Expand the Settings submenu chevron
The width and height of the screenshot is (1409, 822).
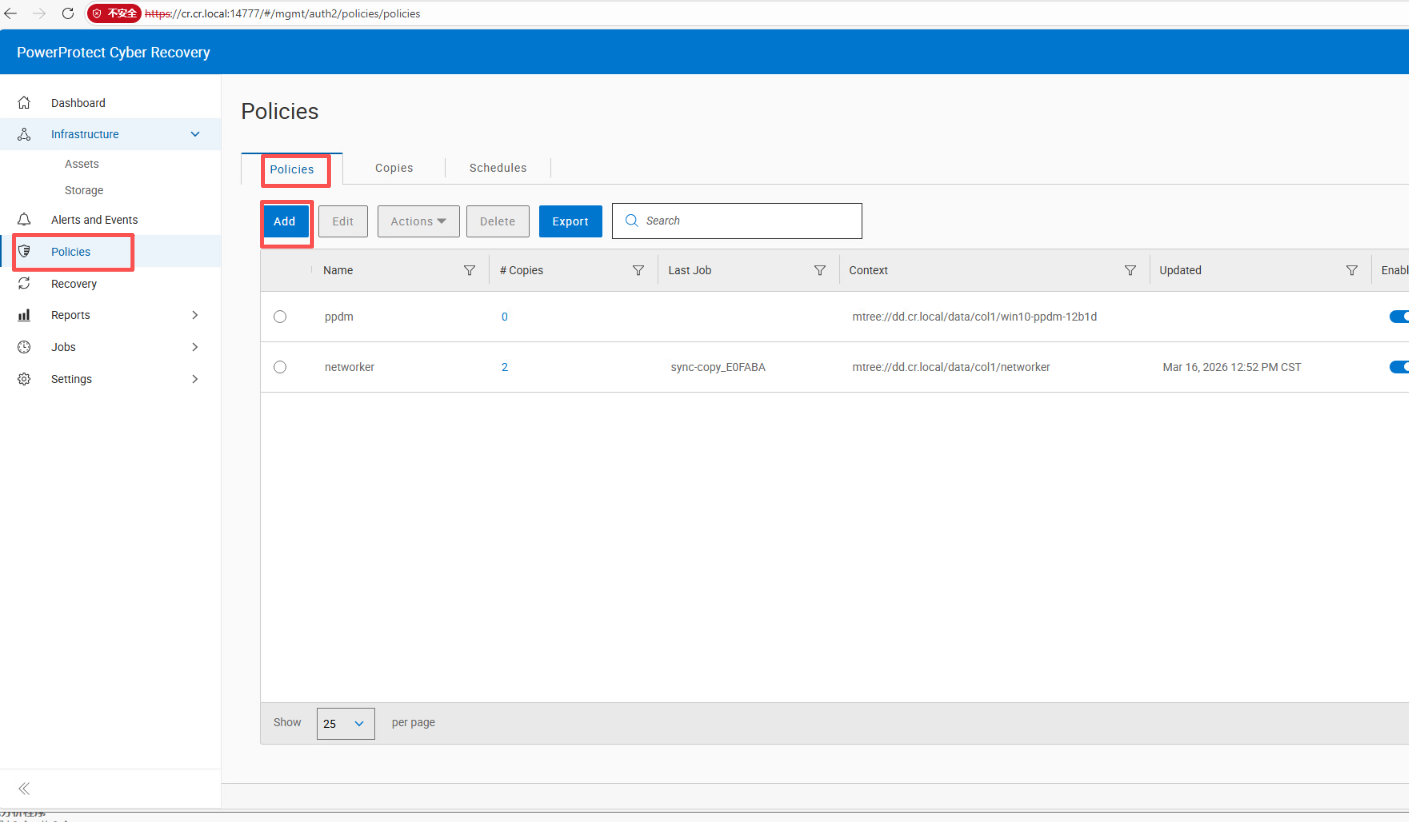tap(195, 379)
